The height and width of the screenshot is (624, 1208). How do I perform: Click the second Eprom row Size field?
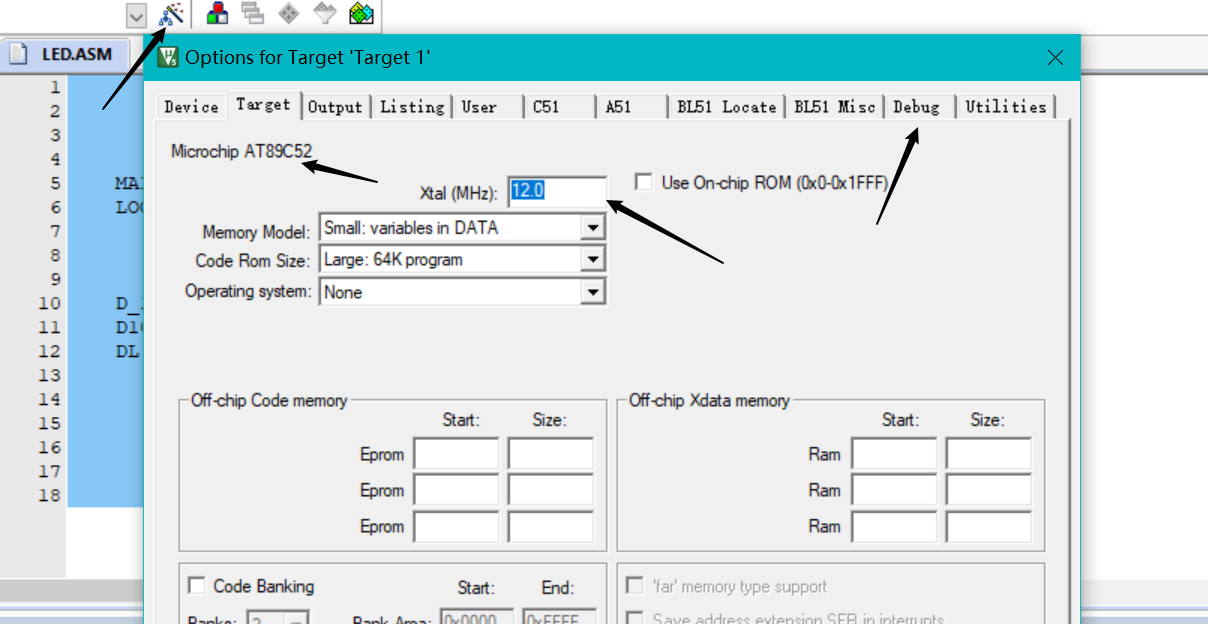pos(550,490)
